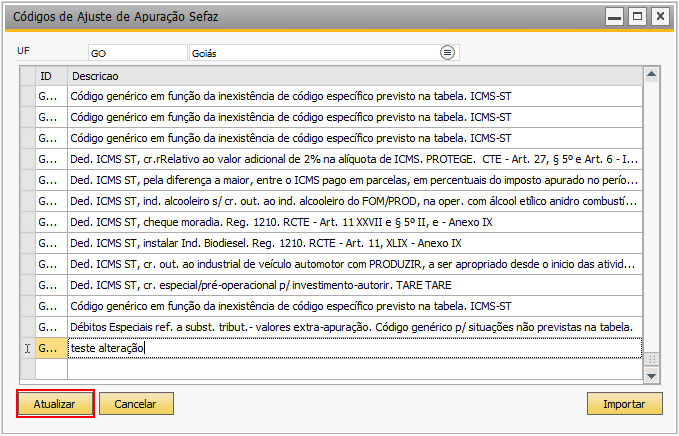Click the ID column header
This screenshot has height=436, width=679.
(x=51, y=76)
